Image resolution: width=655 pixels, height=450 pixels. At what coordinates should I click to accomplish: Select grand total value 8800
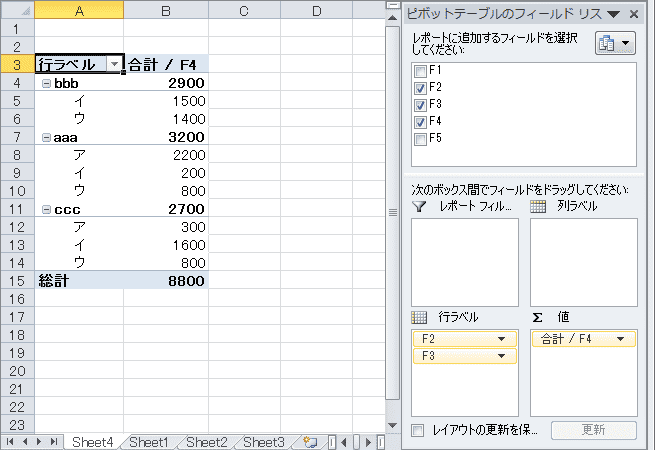tap(166, 281)
